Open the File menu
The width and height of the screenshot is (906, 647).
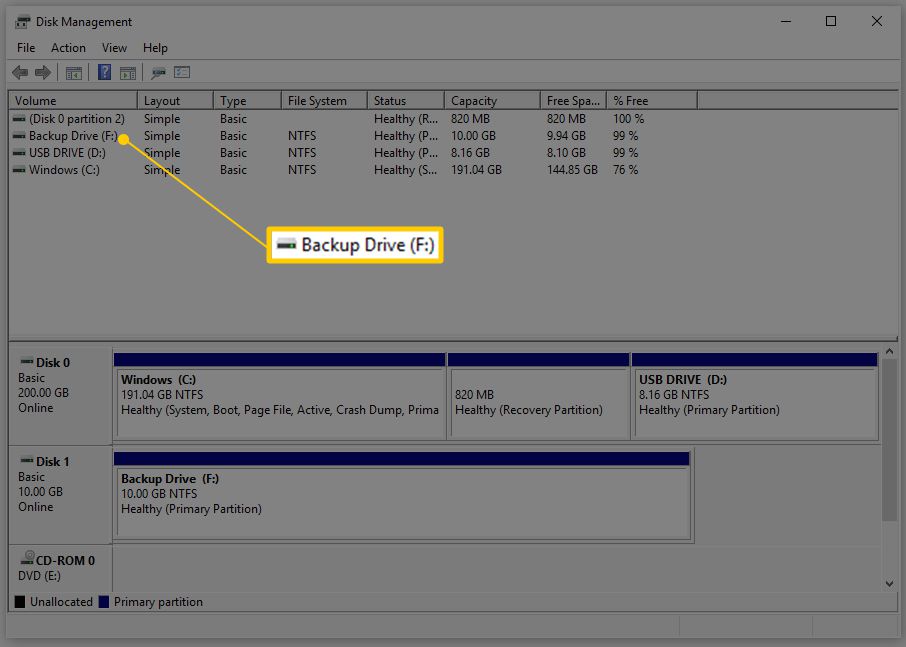click(x=26, y=48)
